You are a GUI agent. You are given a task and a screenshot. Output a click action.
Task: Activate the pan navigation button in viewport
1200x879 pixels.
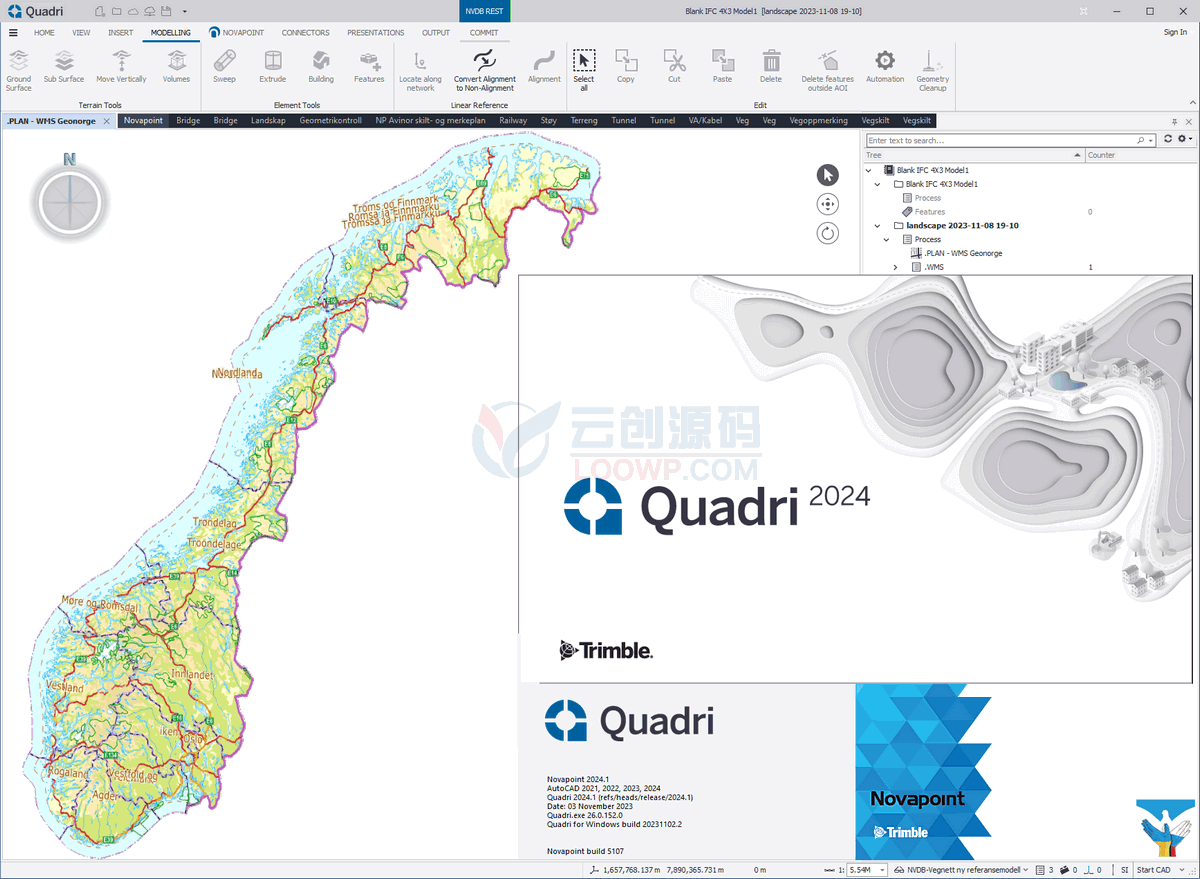click(x=828, y=204)
